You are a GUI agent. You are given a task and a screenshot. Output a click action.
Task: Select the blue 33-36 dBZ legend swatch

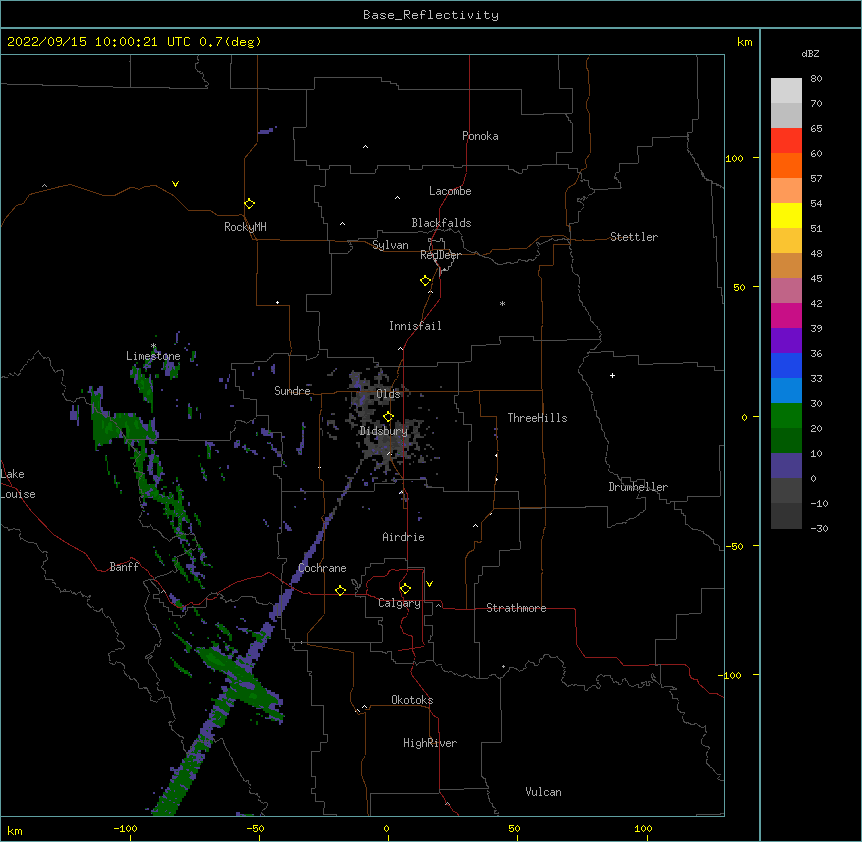(786, 365)
